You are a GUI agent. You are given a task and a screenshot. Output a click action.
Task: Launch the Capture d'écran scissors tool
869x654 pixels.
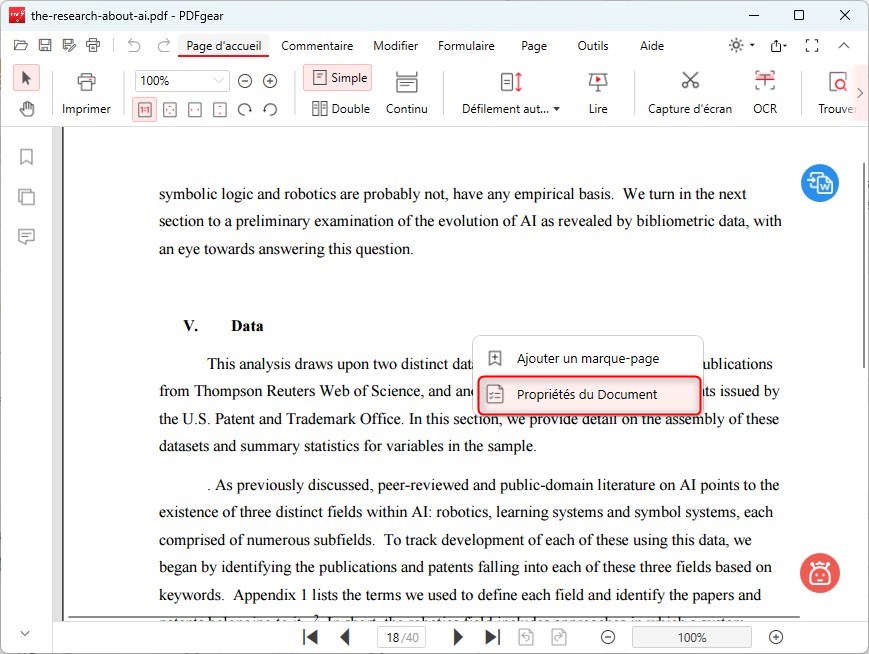pos(690,94)
